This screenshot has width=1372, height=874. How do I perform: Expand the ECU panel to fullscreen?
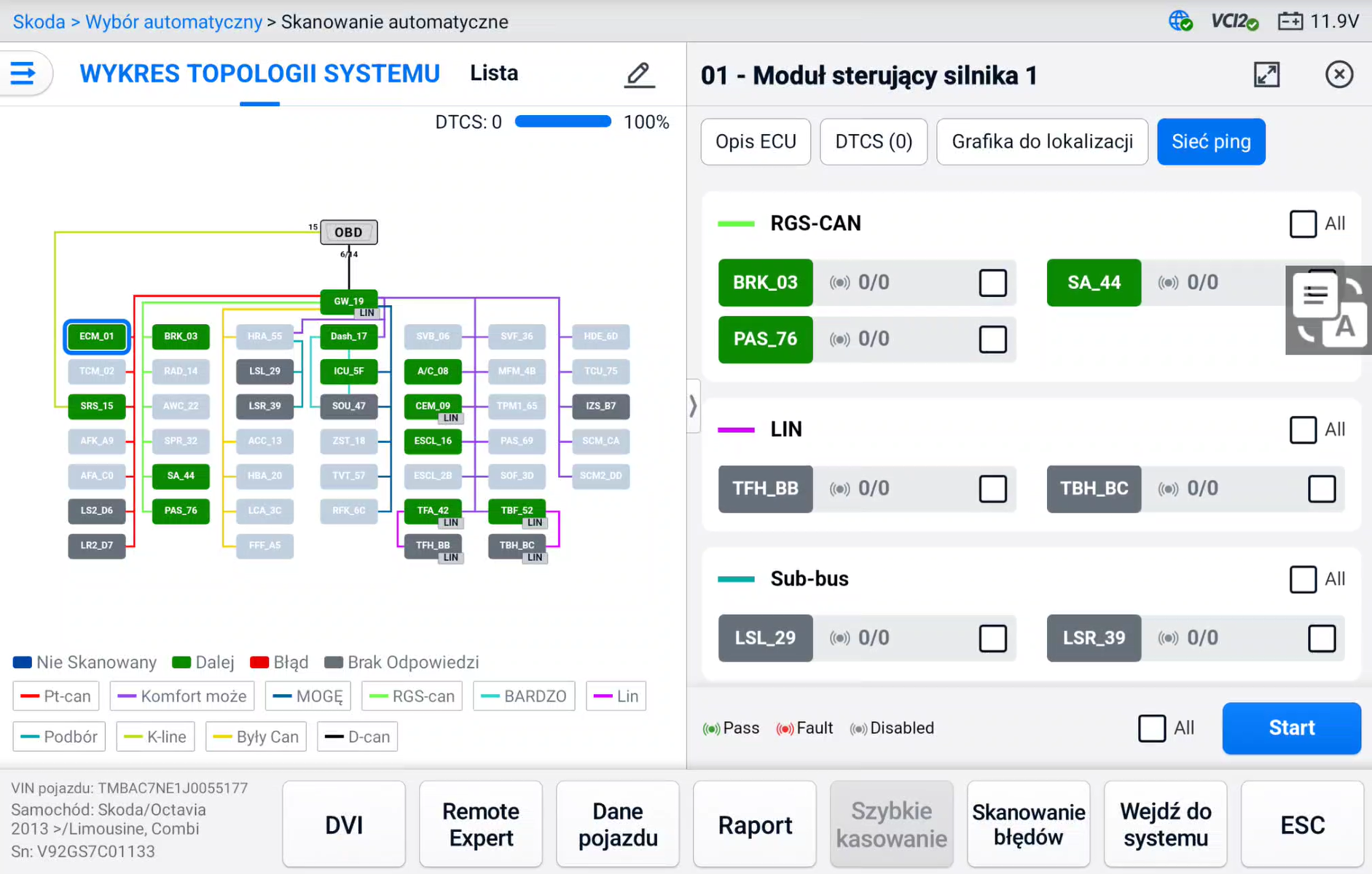[1266, 74]
